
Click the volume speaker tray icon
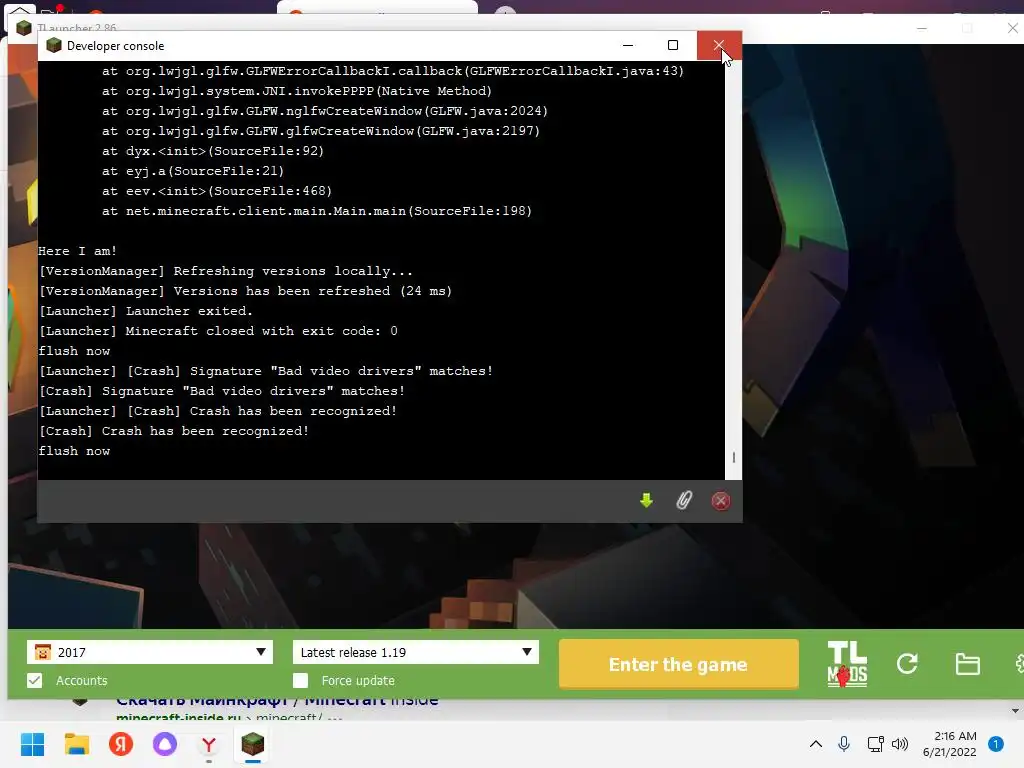900,744
